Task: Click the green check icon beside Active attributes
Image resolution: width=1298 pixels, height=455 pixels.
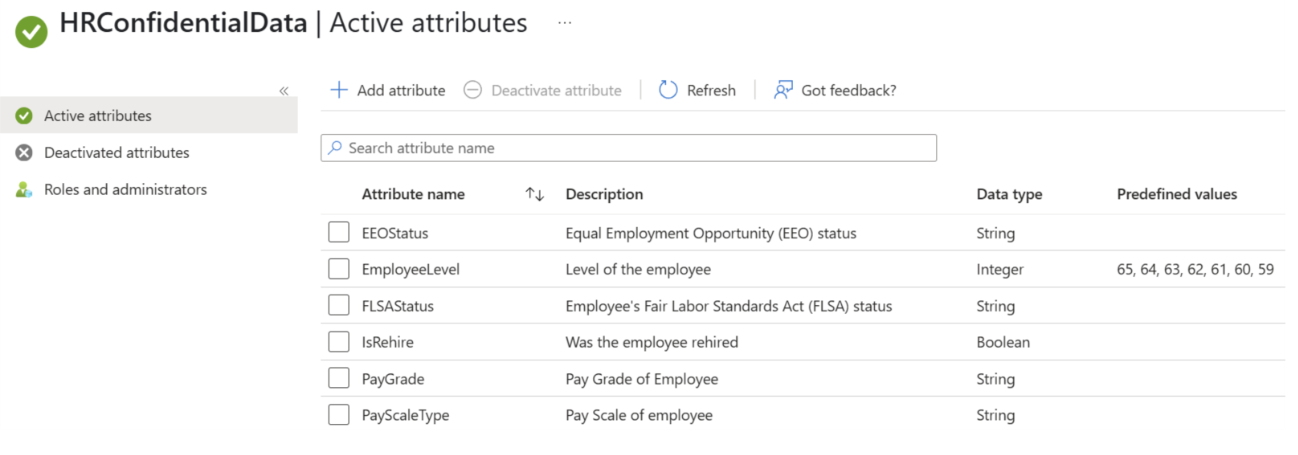Action: click(x=24, y=116)
